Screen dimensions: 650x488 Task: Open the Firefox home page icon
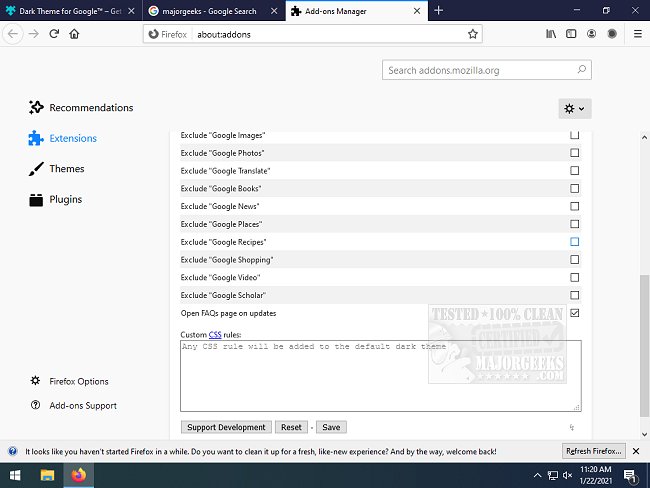pos(74,34)
